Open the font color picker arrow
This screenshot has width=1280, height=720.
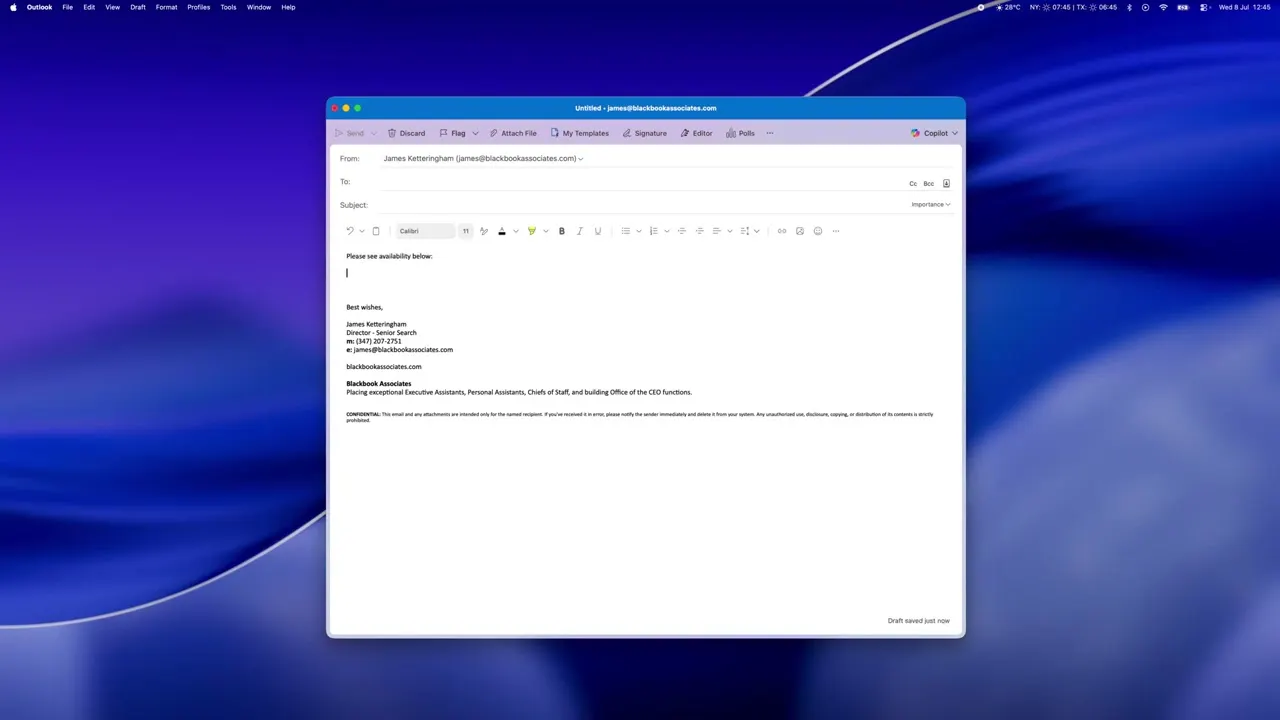516,231
